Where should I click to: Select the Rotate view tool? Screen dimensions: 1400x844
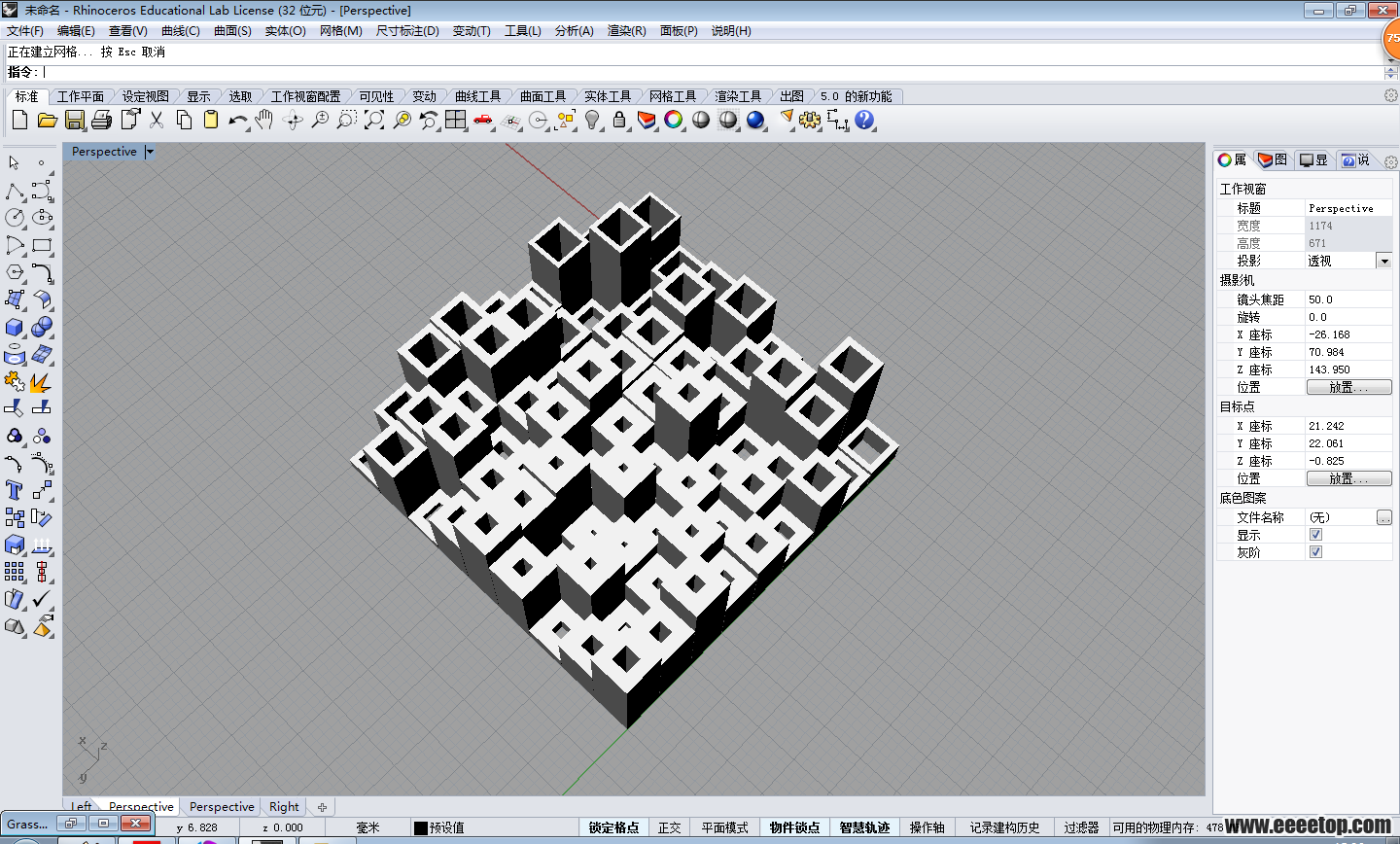292,120
